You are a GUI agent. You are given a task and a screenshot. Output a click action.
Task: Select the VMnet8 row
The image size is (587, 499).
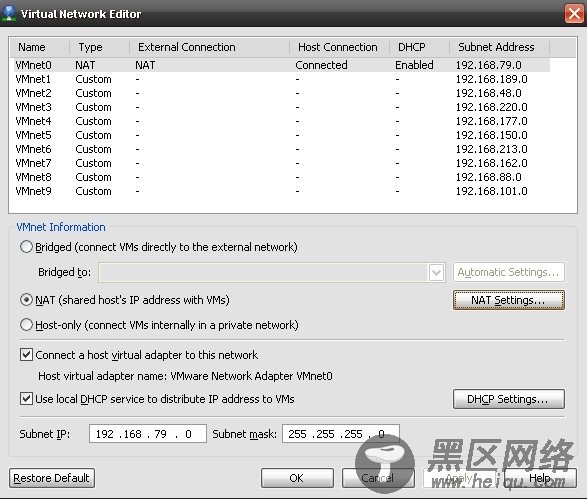tap(282, 177)
